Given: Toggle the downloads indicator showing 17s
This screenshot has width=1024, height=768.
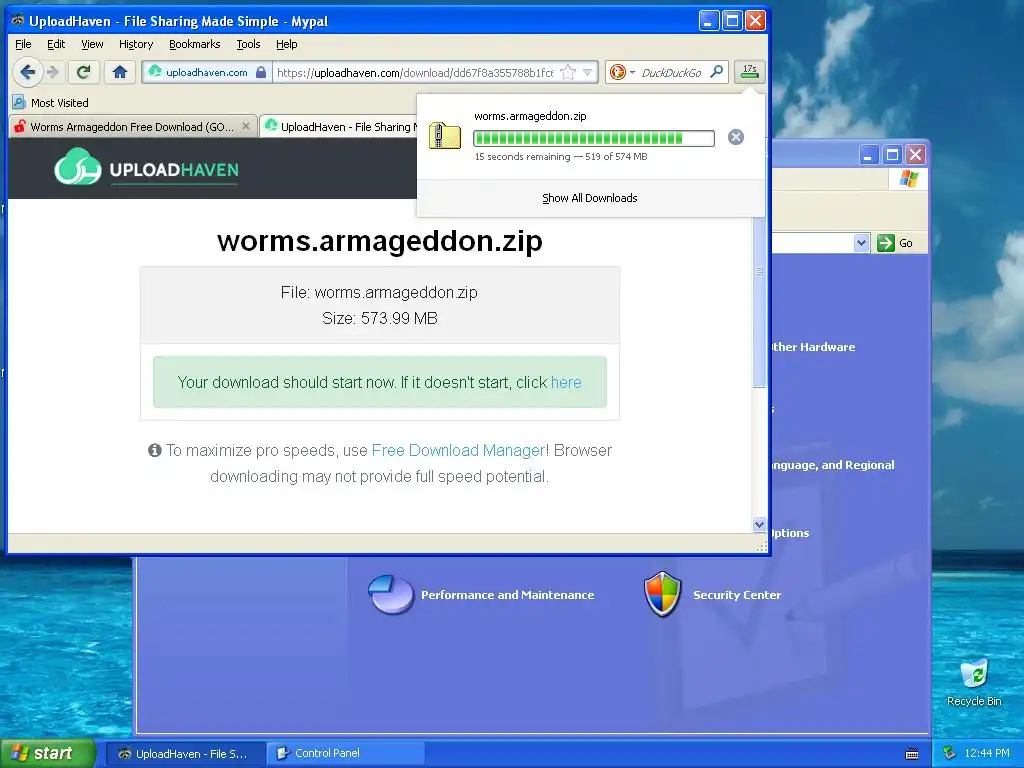Looking at the screenshot, I should 750,72.
